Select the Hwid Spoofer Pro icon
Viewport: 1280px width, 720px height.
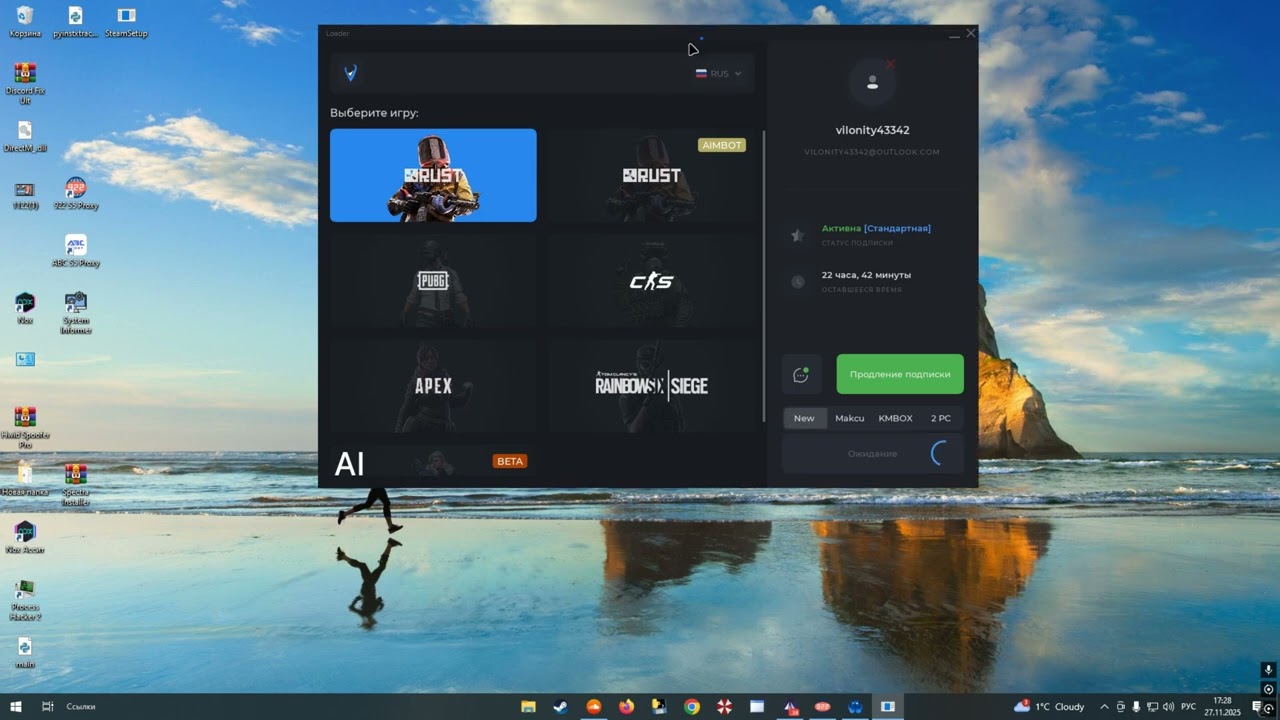(25, 428)
